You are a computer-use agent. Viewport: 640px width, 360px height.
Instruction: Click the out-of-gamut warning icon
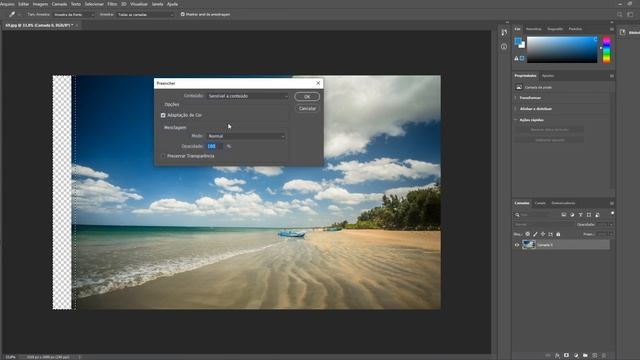[516, 58]
